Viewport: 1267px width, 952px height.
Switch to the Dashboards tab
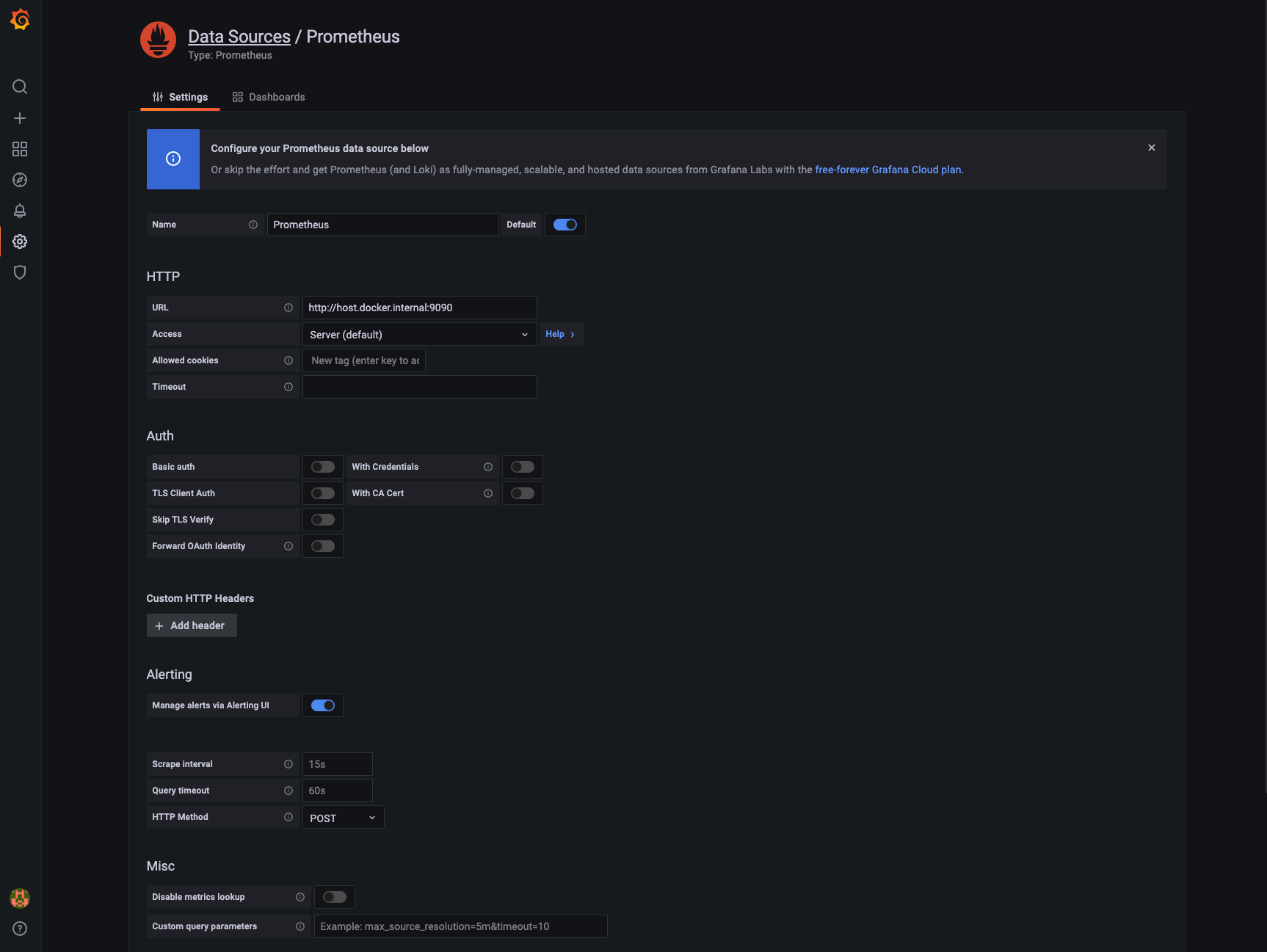269,97
